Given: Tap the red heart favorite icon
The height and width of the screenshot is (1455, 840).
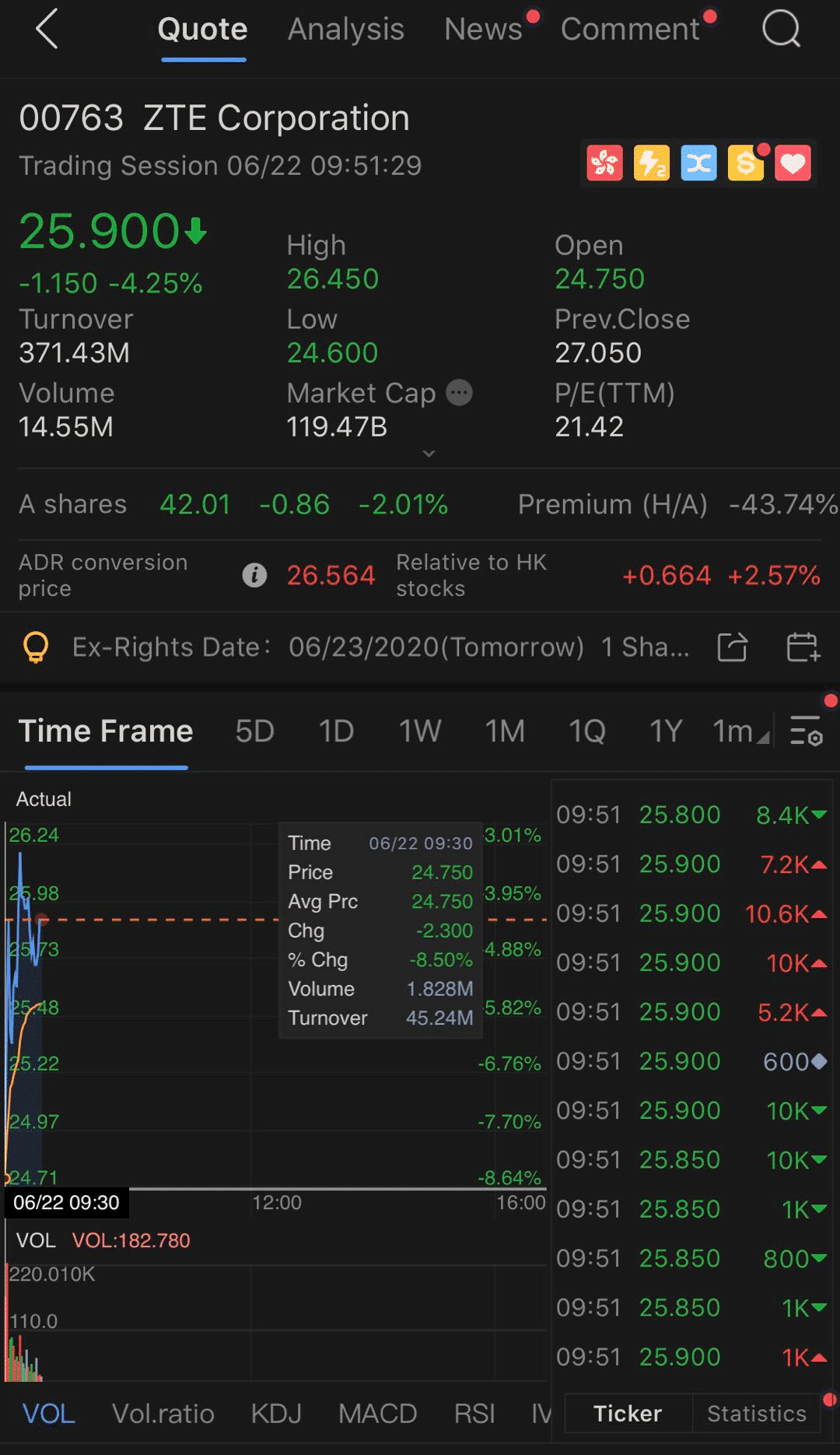Looking at the screenshot, I should coord(793,163).
